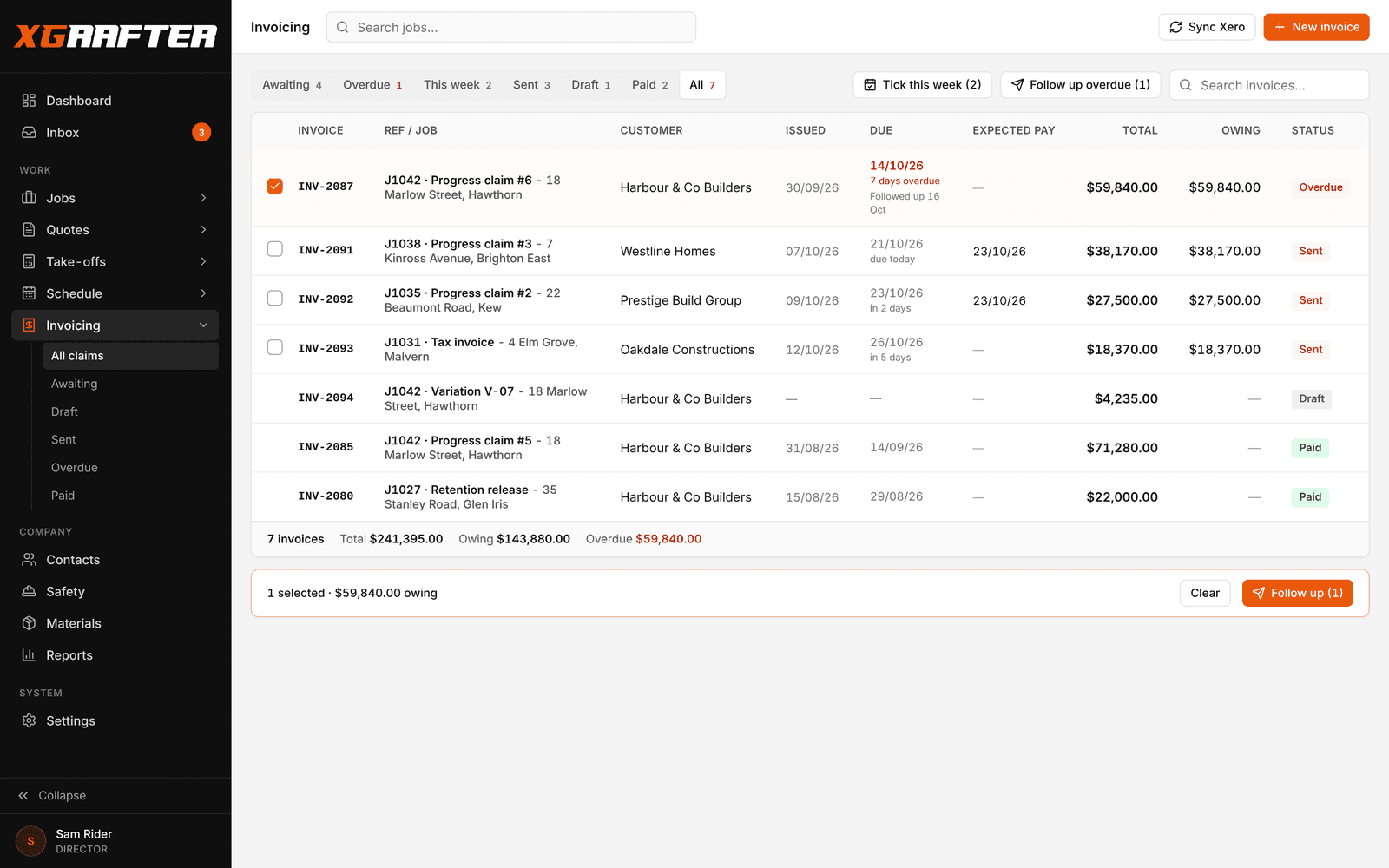Click the Jobs briefcase icon
The image size is (1389, 868).
pyautogui.click(x=29, y=198)
